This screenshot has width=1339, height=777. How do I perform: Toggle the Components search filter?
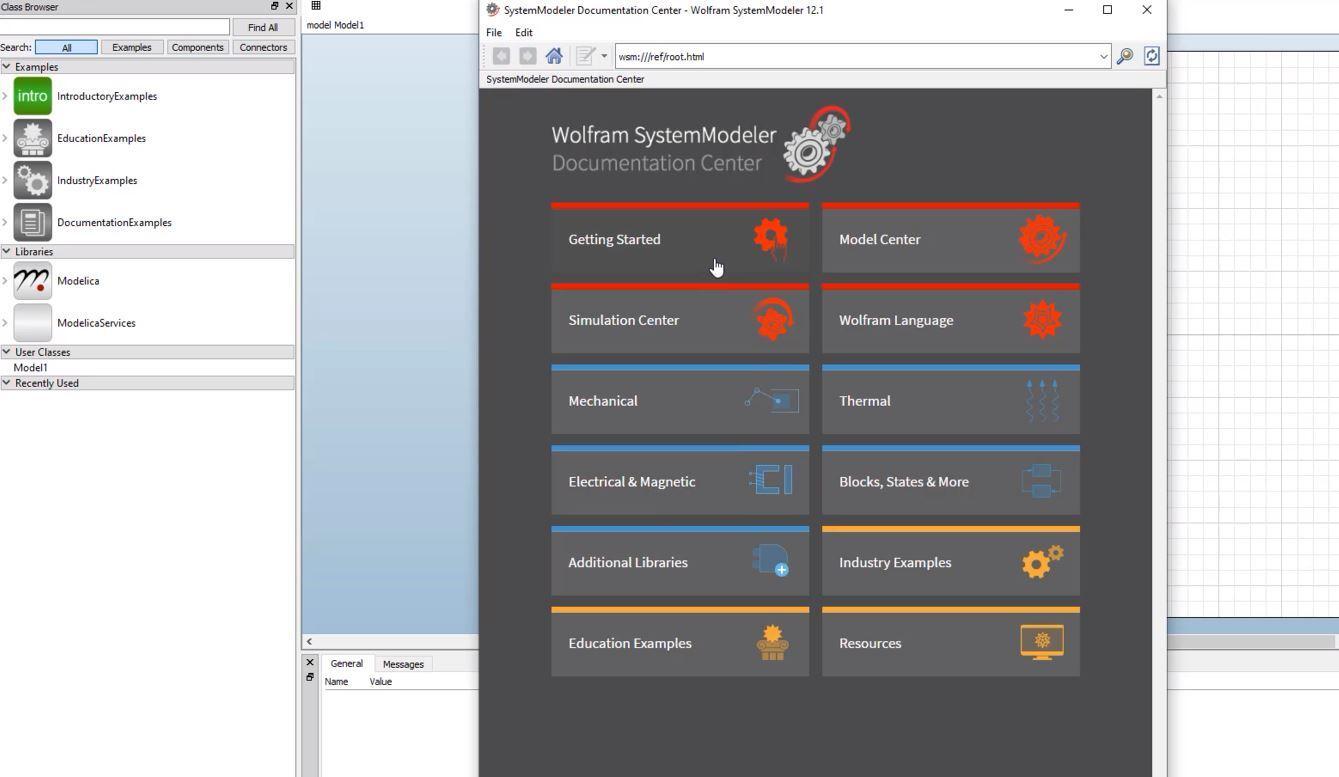coord(197,46)
